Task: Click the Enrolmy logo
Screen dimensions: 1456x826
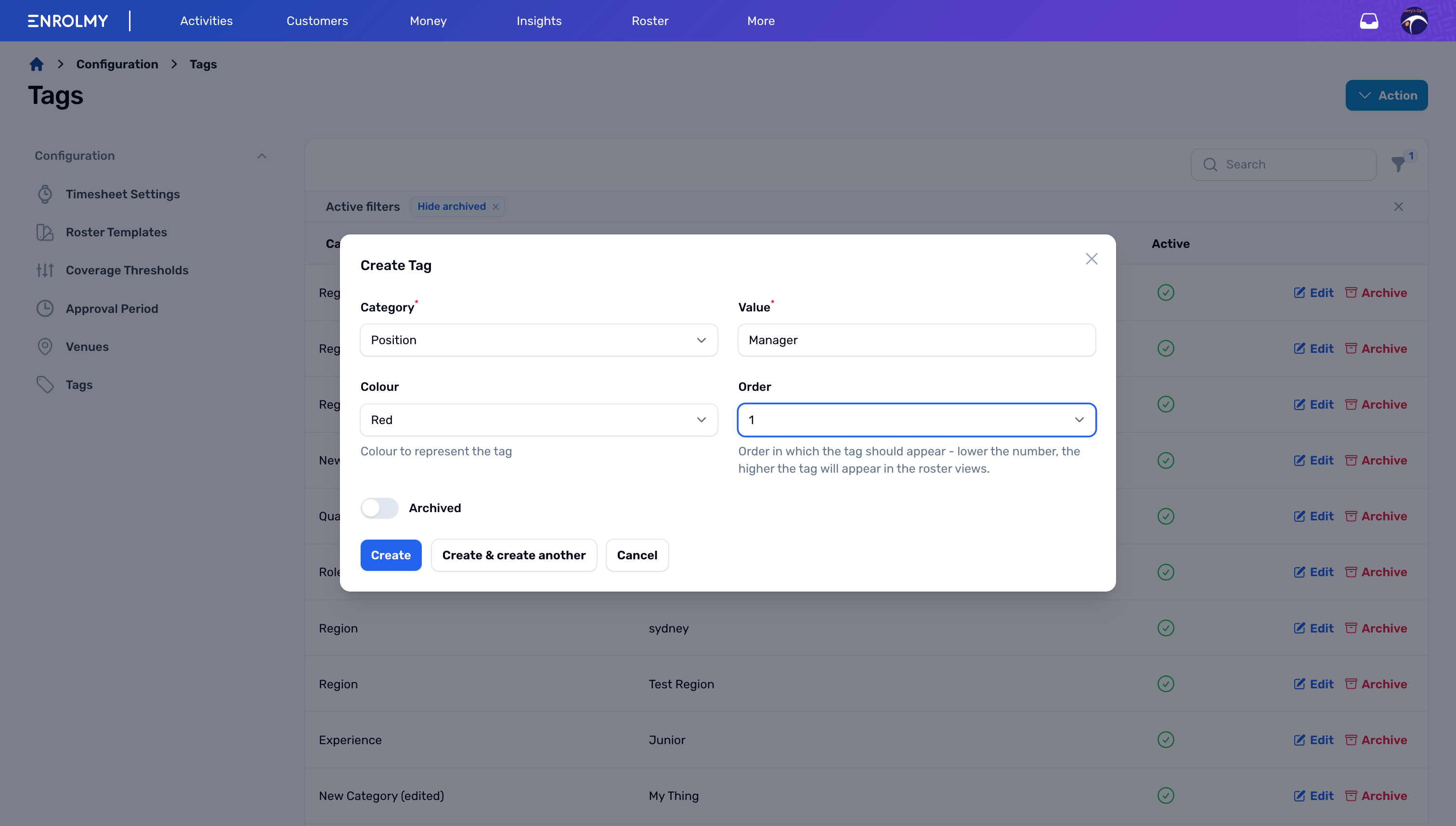Action: pyautogui.click(x=68, y=21)
